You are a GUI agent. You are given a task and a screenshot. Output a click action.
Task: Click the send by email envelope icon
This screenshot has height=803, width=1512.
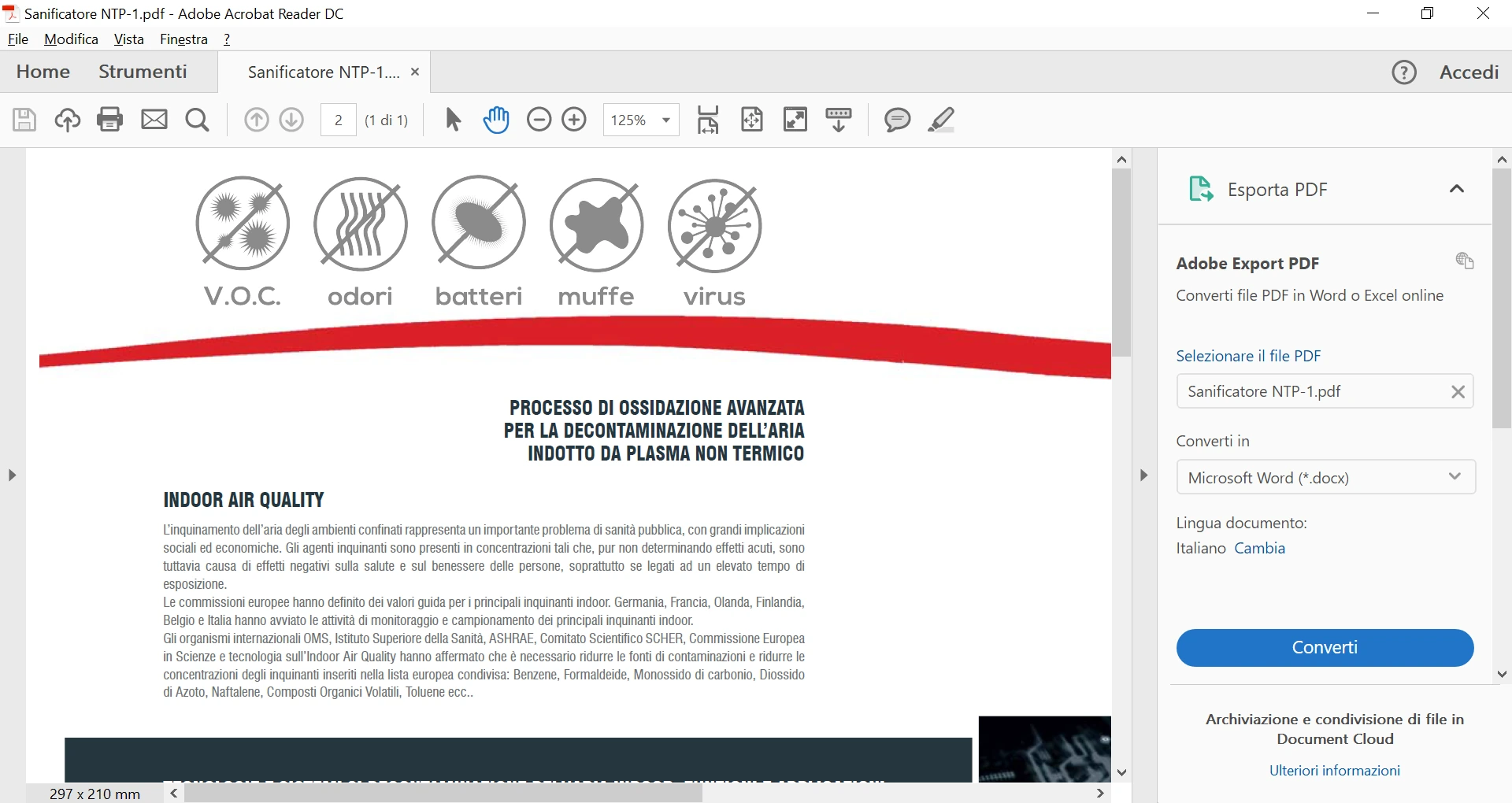click(154, 120)
